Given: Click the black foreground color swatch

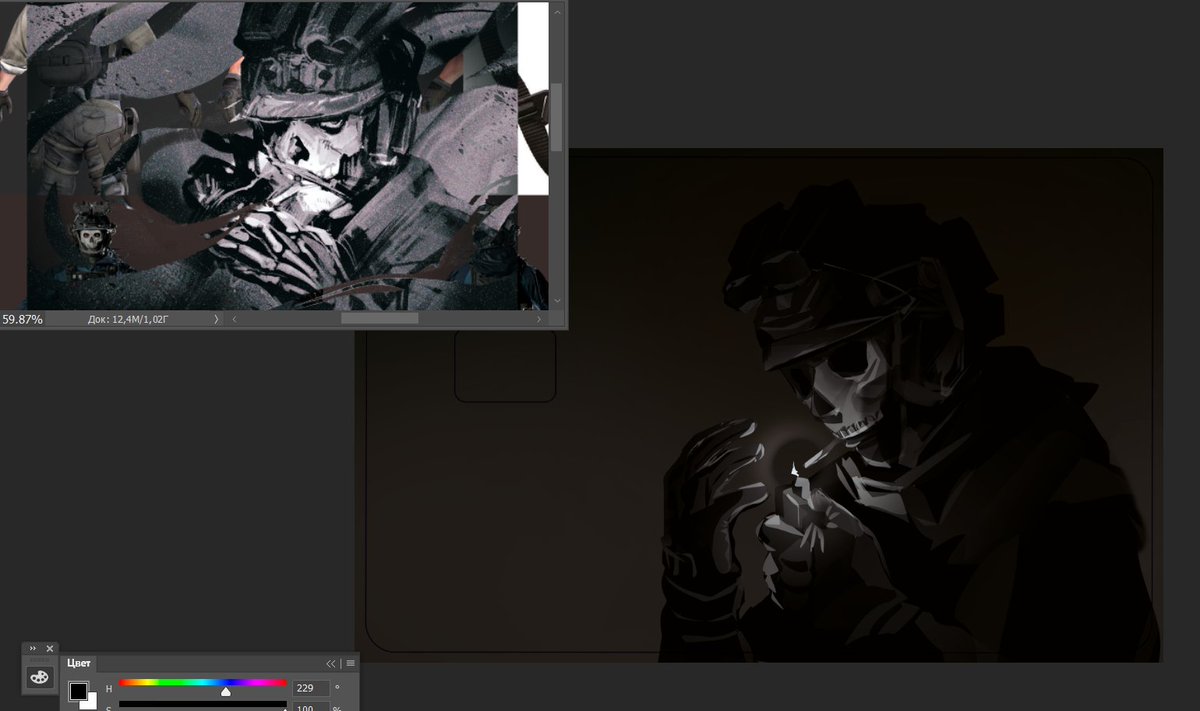Looking at the screenshot, I should 78,691.
